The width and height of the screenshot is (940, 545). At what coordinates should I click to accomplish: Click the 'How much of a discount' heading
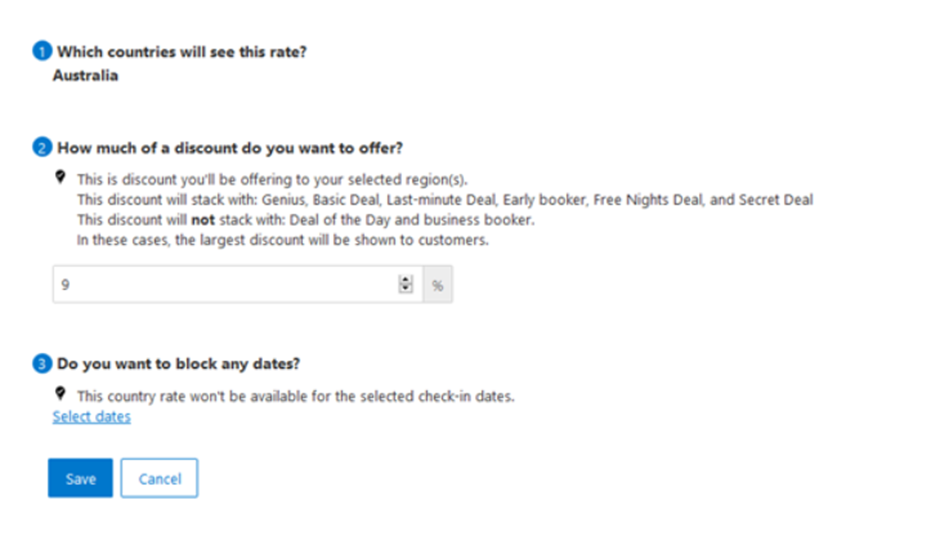pyautogui.click(x=229, y=148)
